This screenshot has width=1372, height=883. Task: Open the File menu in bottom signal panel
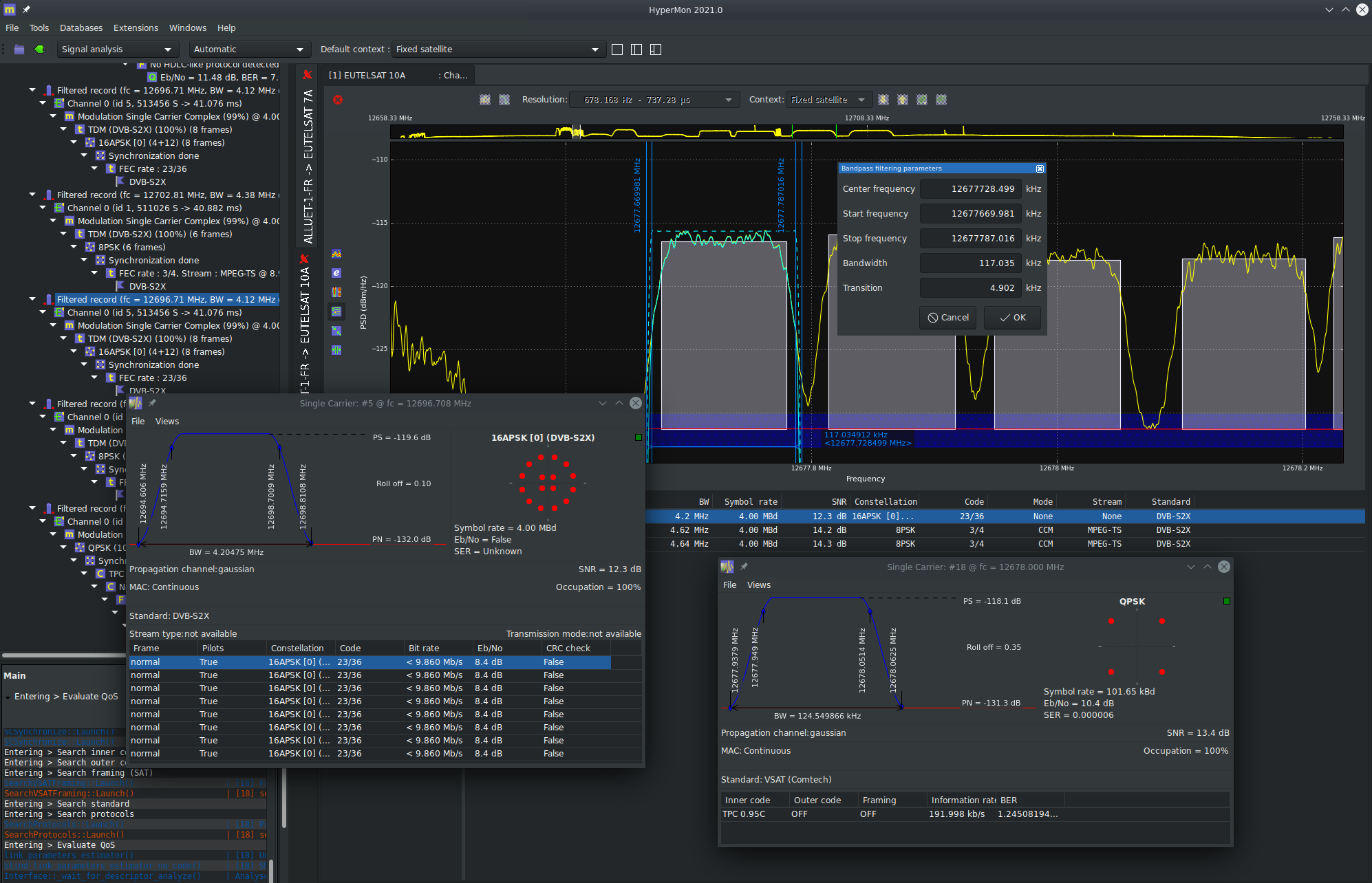click(x=730, y=584)
